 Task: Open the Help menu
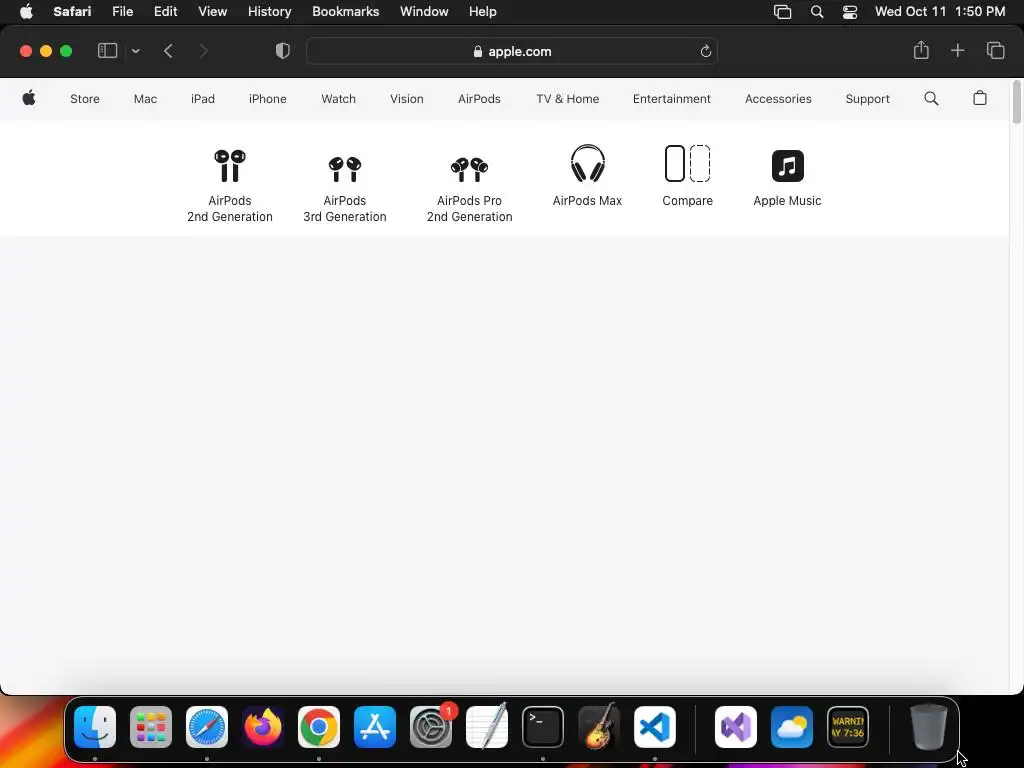(483, 11)
